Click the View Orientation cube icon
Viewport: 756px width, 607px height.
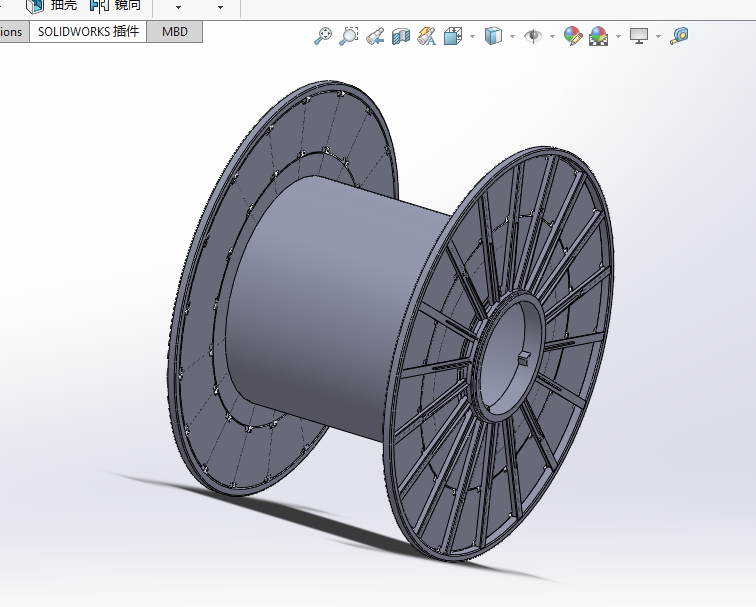click(x=452, y=37)
